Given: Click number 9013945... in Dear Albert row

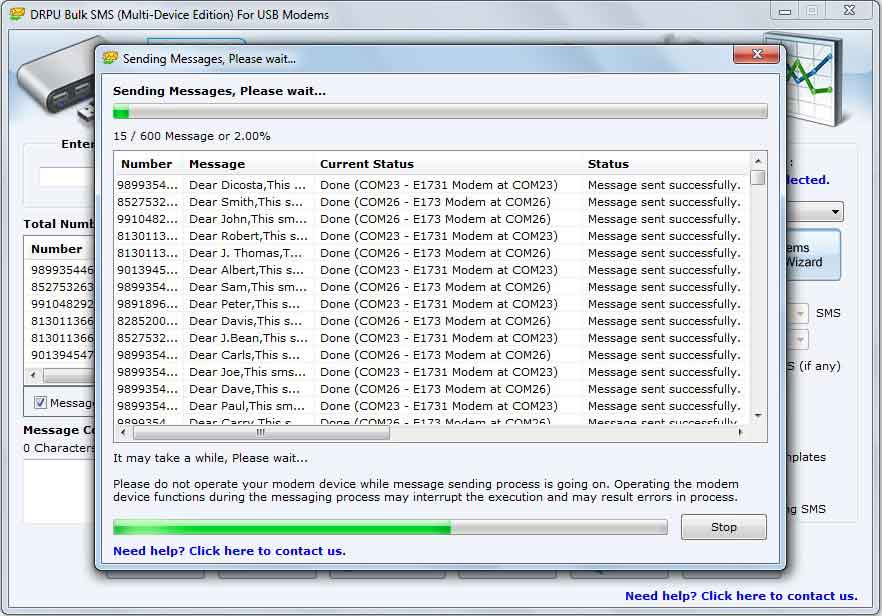Looking at the screenshot, I should tap(147, 270).
